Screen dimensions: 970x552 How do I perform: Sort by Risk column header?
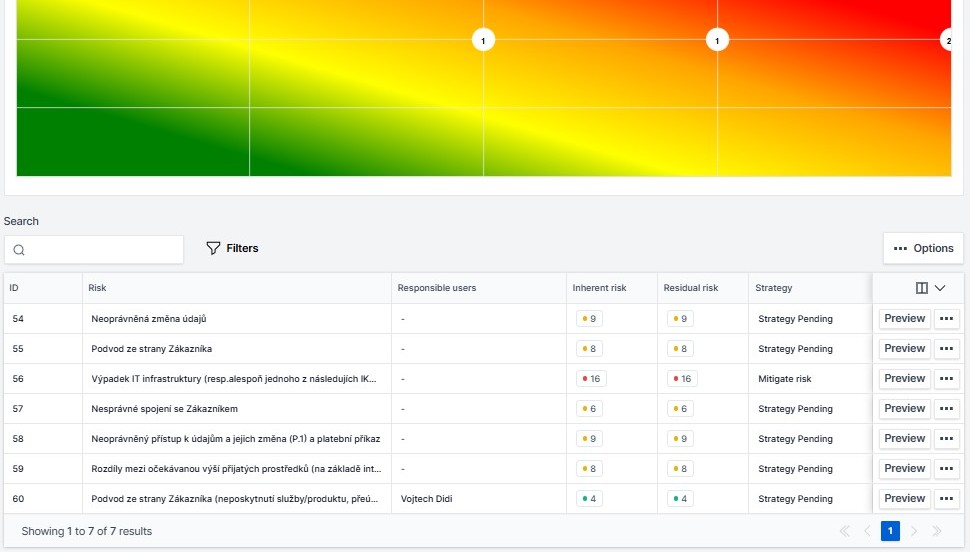coord(97,288)
